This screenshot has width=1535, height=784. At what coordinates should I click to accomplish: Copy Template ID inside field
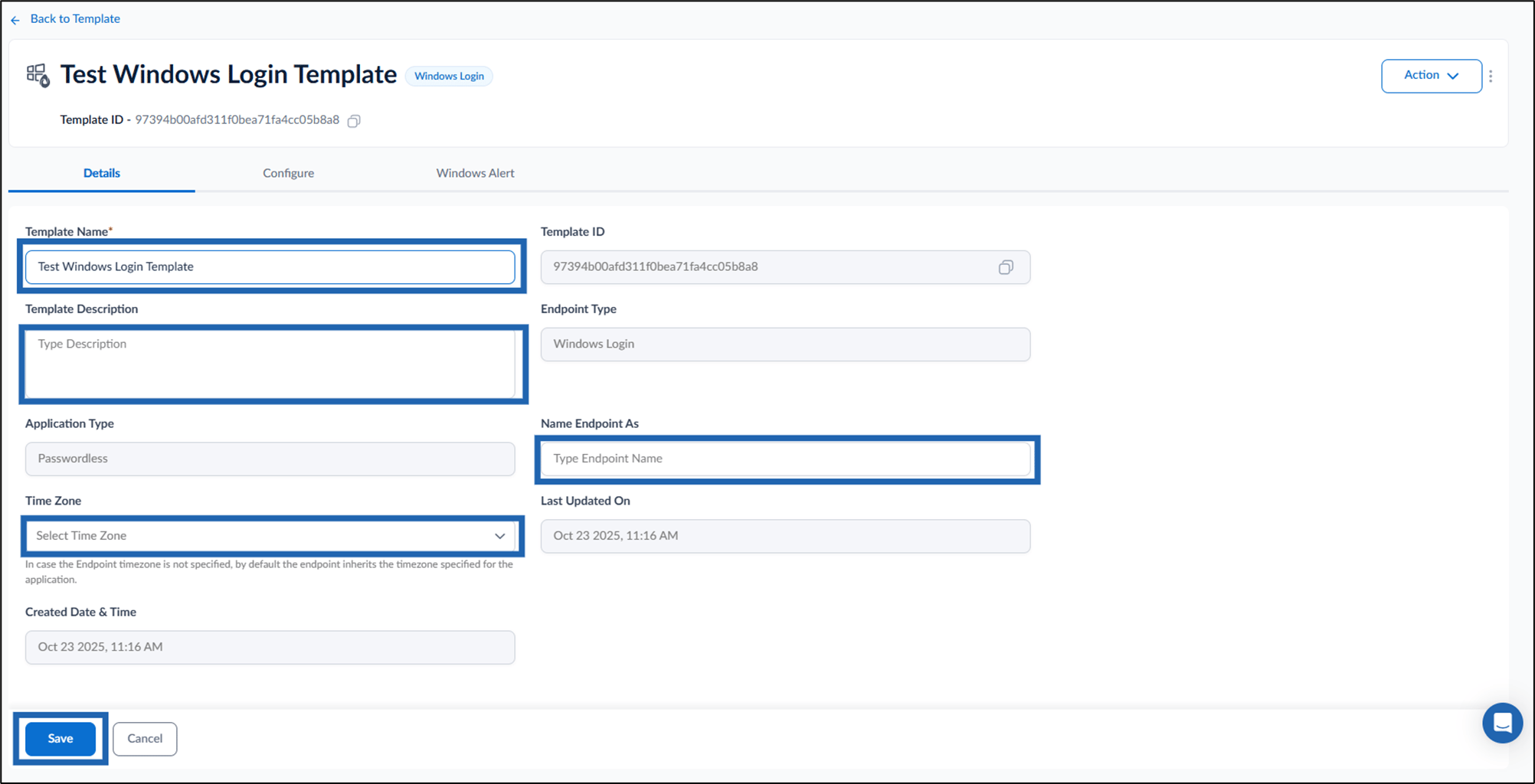tap(1006, 267)
